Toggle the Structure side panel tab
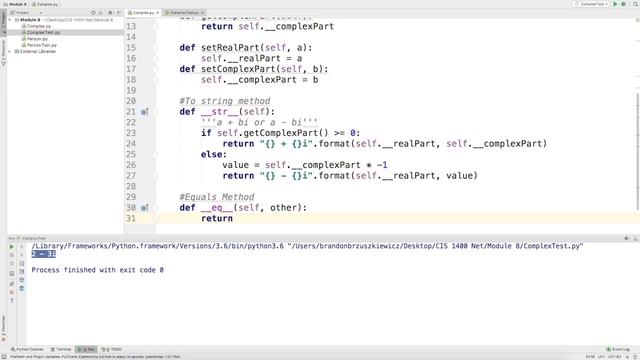This screenshot has width=640, height=360. 3,53
